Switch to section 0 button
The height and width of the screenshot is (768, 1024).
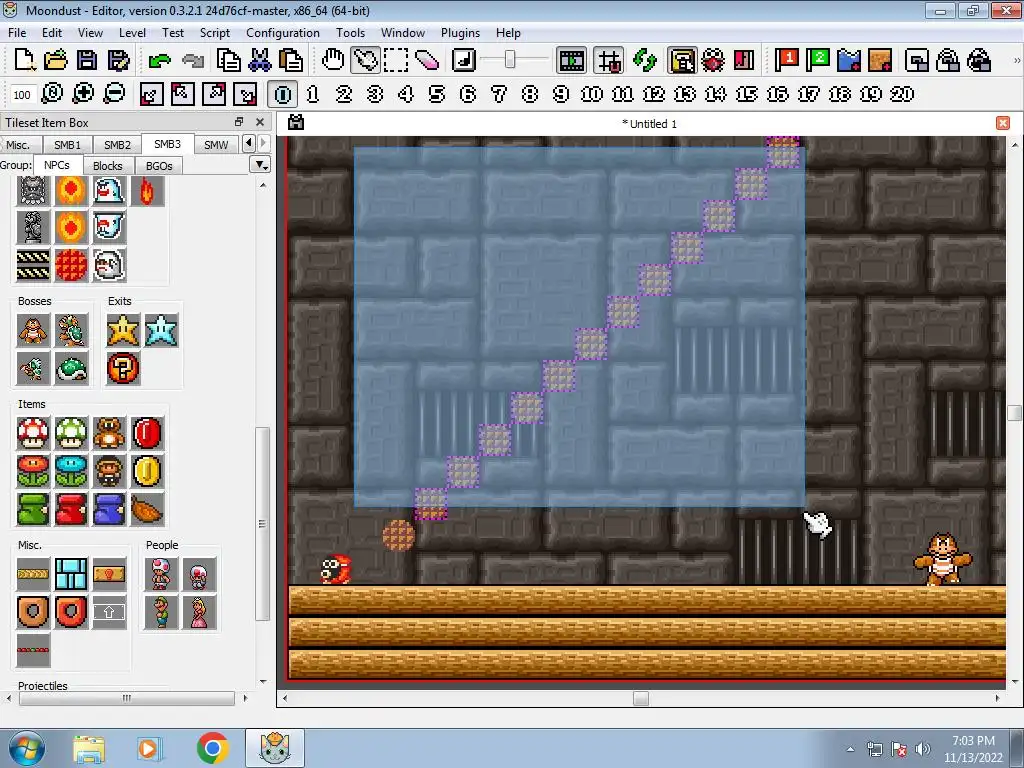[283, 94]
